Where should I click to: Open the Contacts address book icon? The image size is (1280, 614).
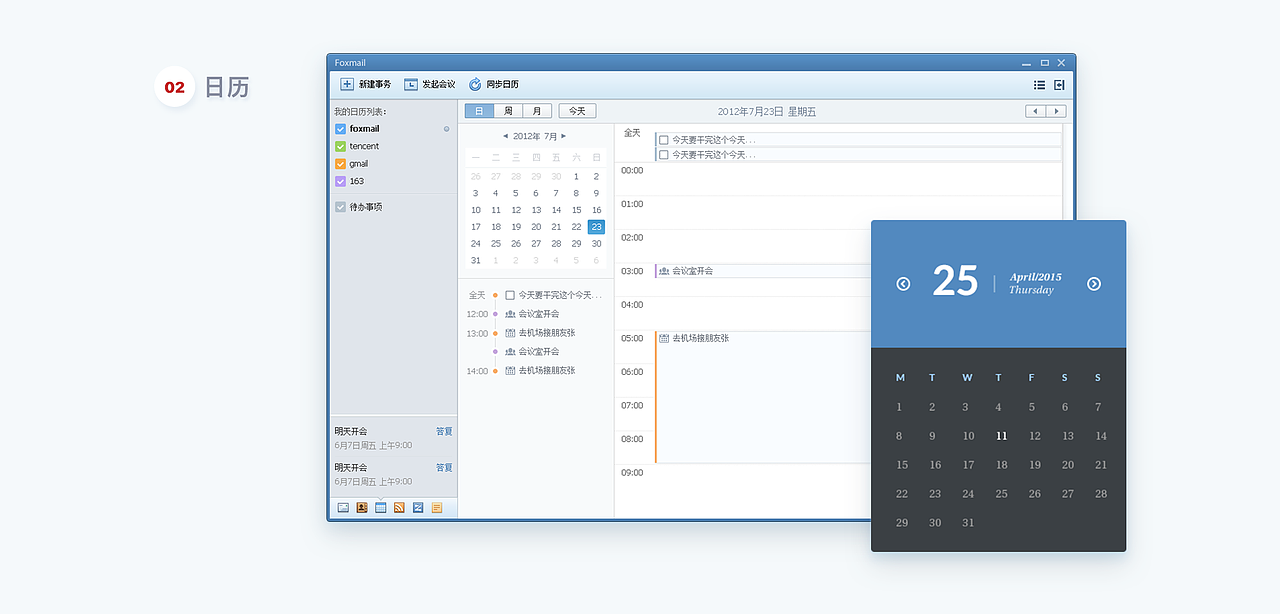362,508
